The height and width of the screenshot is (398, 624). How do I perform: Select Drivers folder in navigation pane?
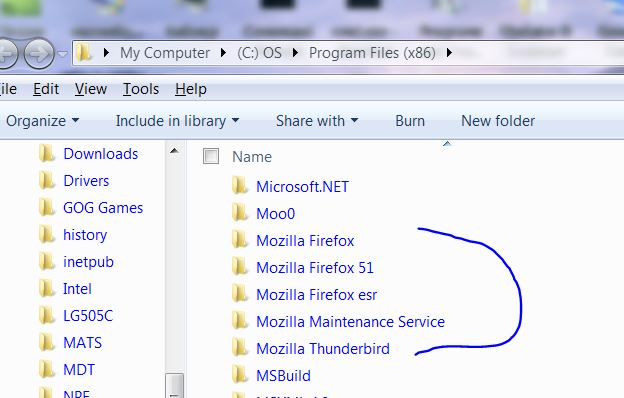(x=86, y=181)
